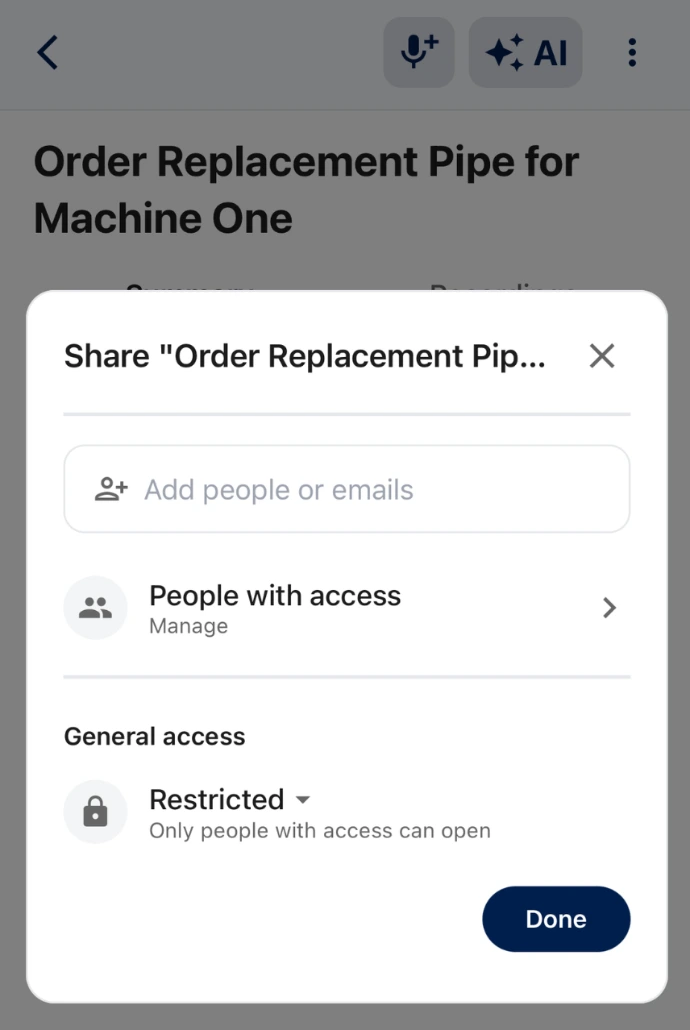Click the add-person icon in the email field
The height and width of the screenshot is (1030, 690).
point(111,490)
